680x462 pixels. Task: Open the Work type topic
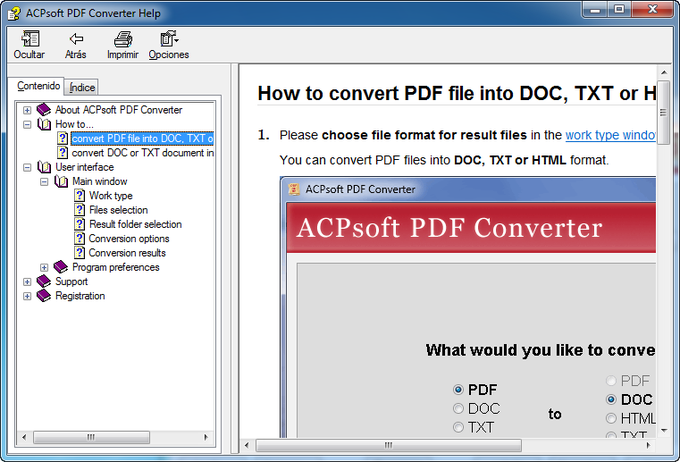point(111,196)
